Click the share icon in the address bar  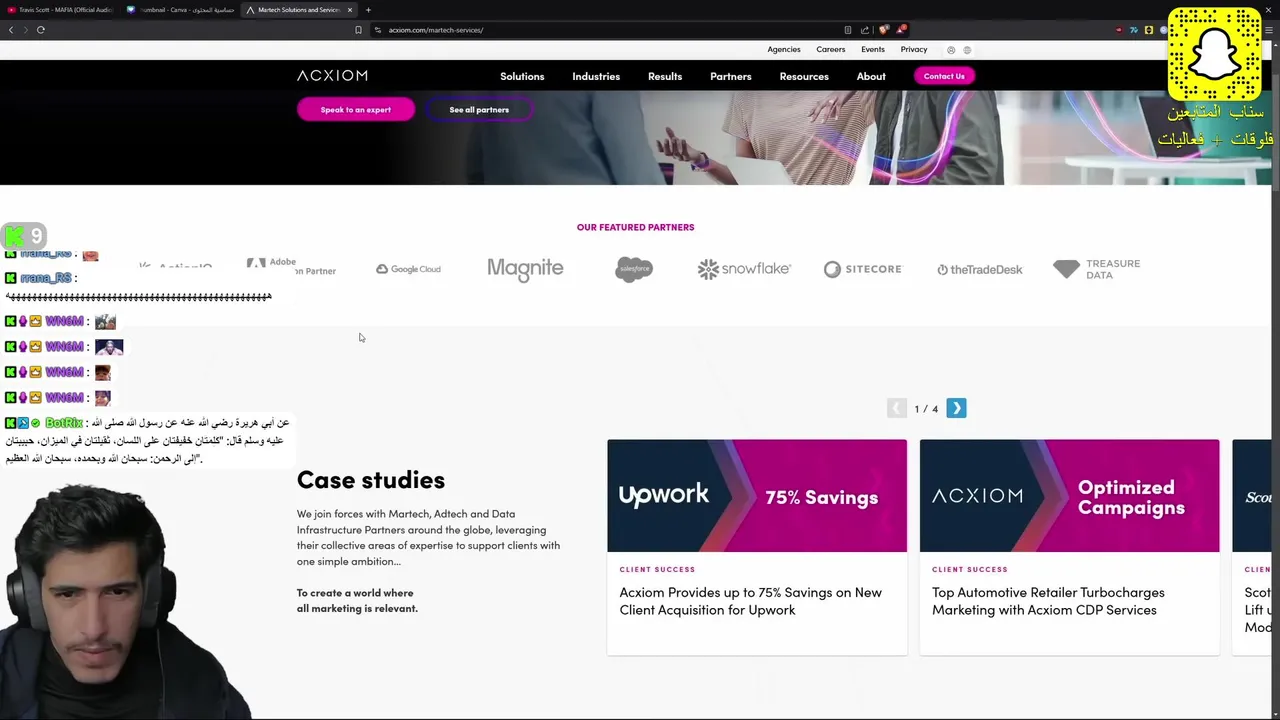[x=865, y=30]
